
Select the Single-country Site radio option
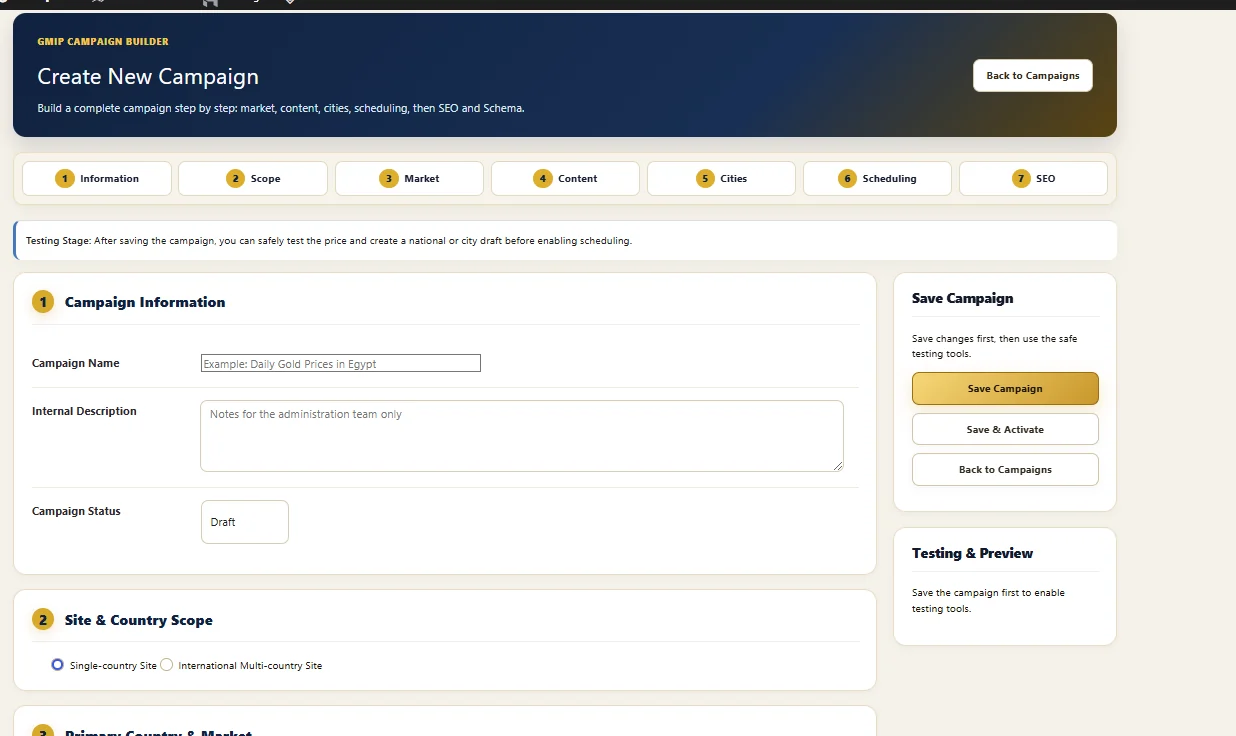58,665
